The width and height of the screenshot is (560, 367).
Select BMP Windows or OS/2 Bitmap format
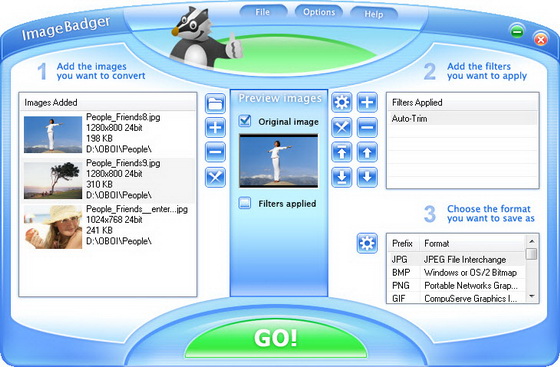[456, 272]
